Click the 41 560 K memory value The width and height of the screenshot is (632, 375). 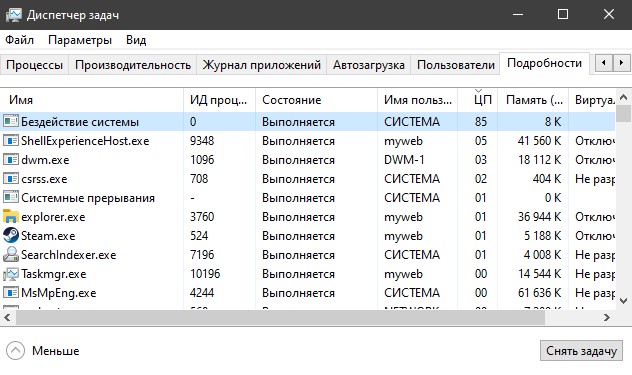click(x=539, y=141)
